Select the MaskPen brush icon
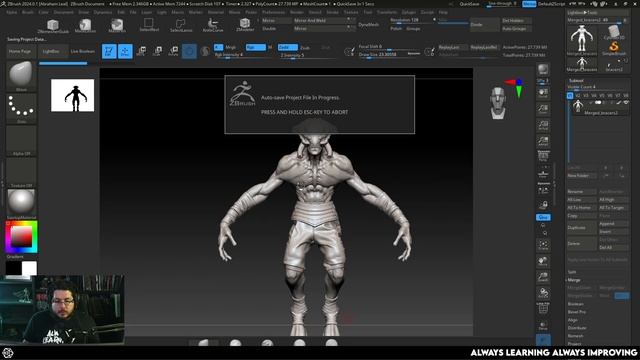 pos(117,25)
